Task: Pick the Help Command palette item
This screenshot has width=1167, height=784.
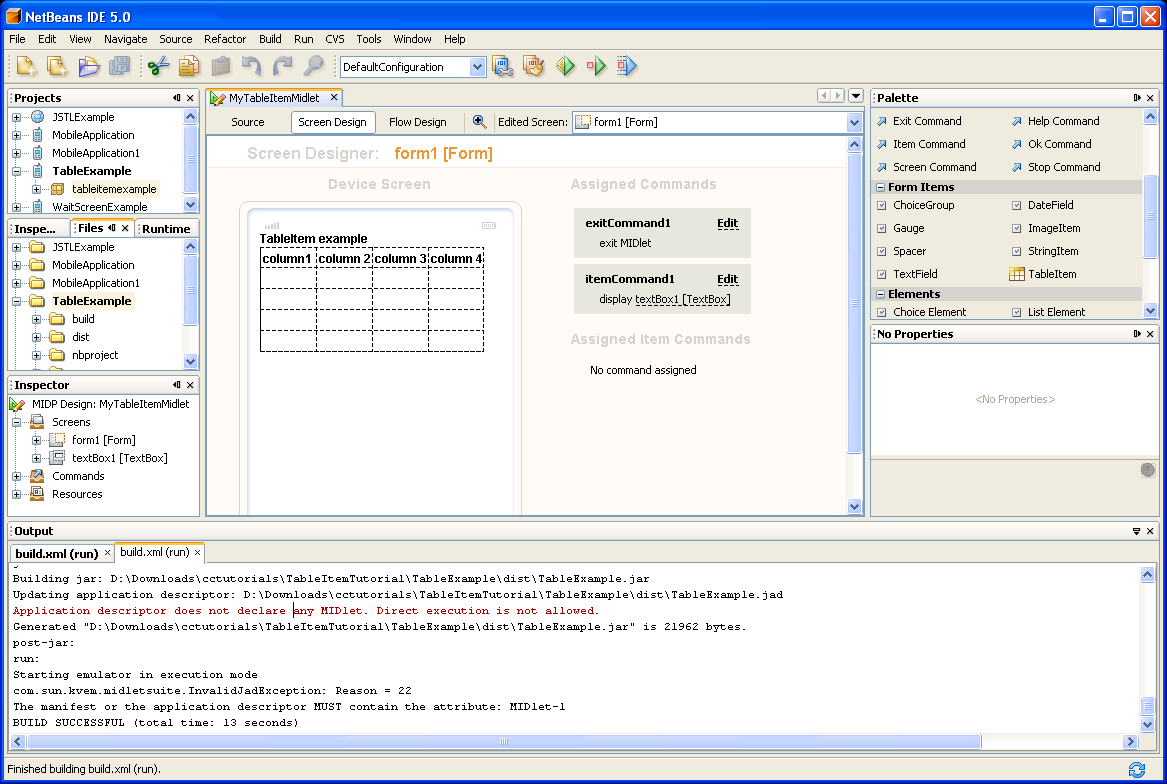Action: tap(1055, 121)
